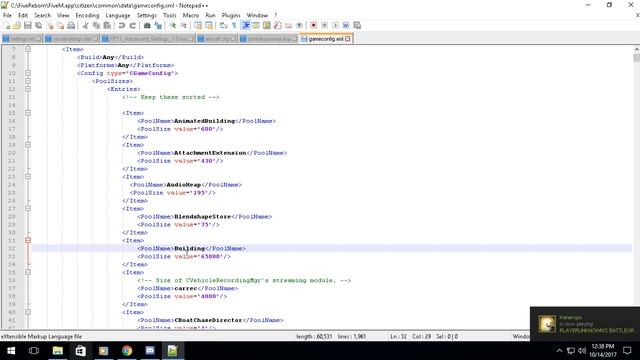Toggle Word Wrap in the toolbar
This screenshot has width=640, height=360.
click(x=223, y=25)
